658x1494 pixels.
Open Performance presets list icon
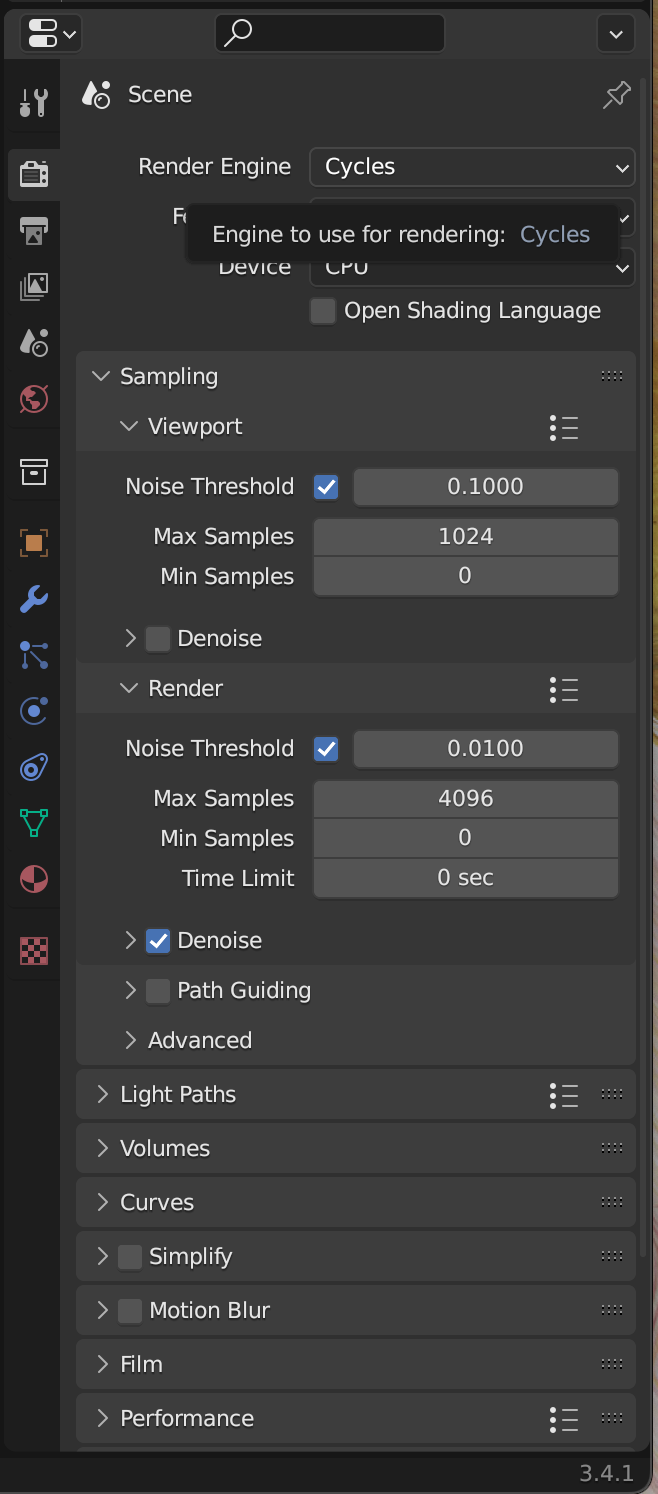coord(564,1420)
